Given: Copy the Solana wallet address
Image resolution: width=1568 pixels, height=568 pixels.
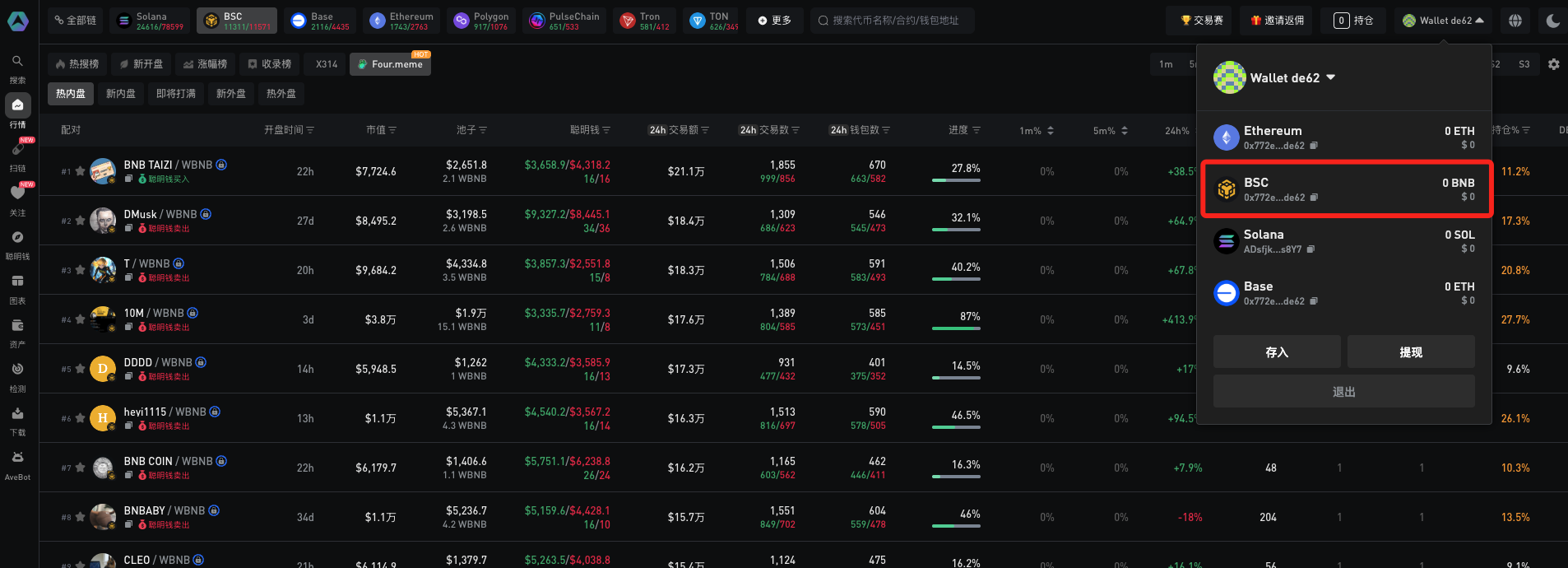Looking at the screenshot, I should pyautogui.click(x=1311, y=249).
